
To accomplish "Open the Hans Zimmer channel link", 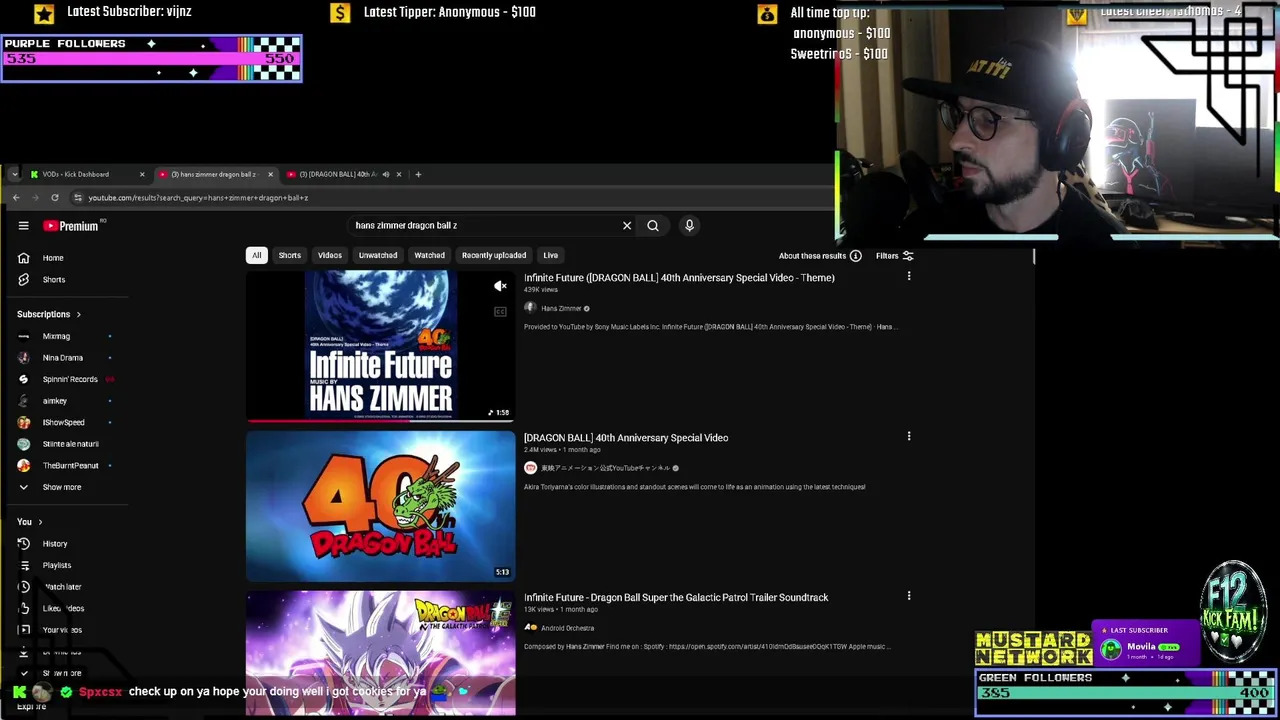I will click(561, 309).
